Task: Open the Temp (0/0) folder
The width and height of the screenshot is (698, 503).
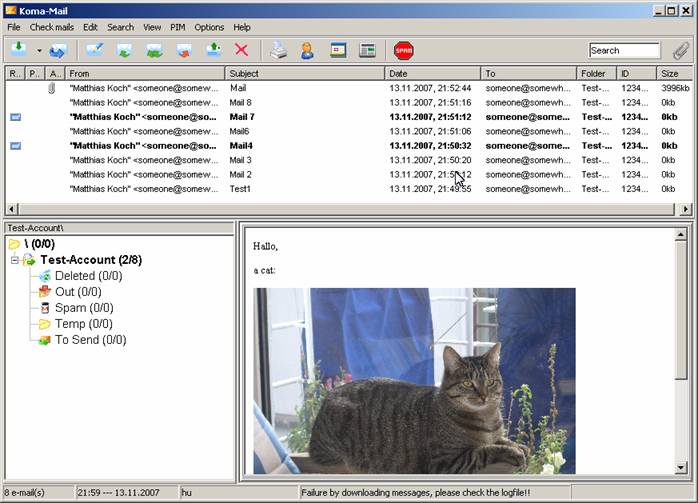Action: click(x=84, y=324)
